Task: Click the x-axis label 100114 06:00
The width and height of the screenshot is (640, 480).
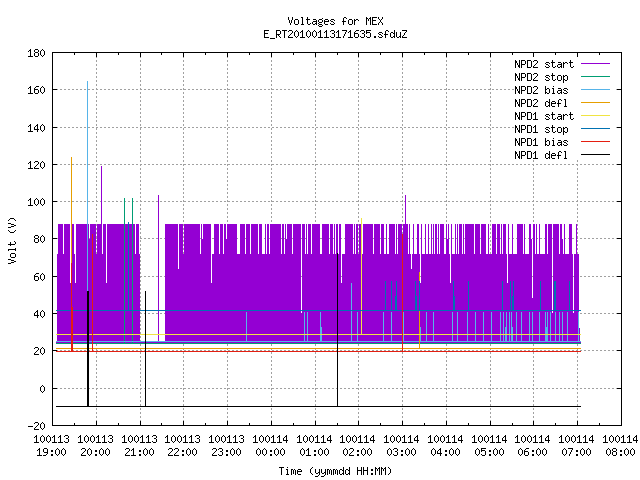Action: pyautogui.click(x=532, y=446)
